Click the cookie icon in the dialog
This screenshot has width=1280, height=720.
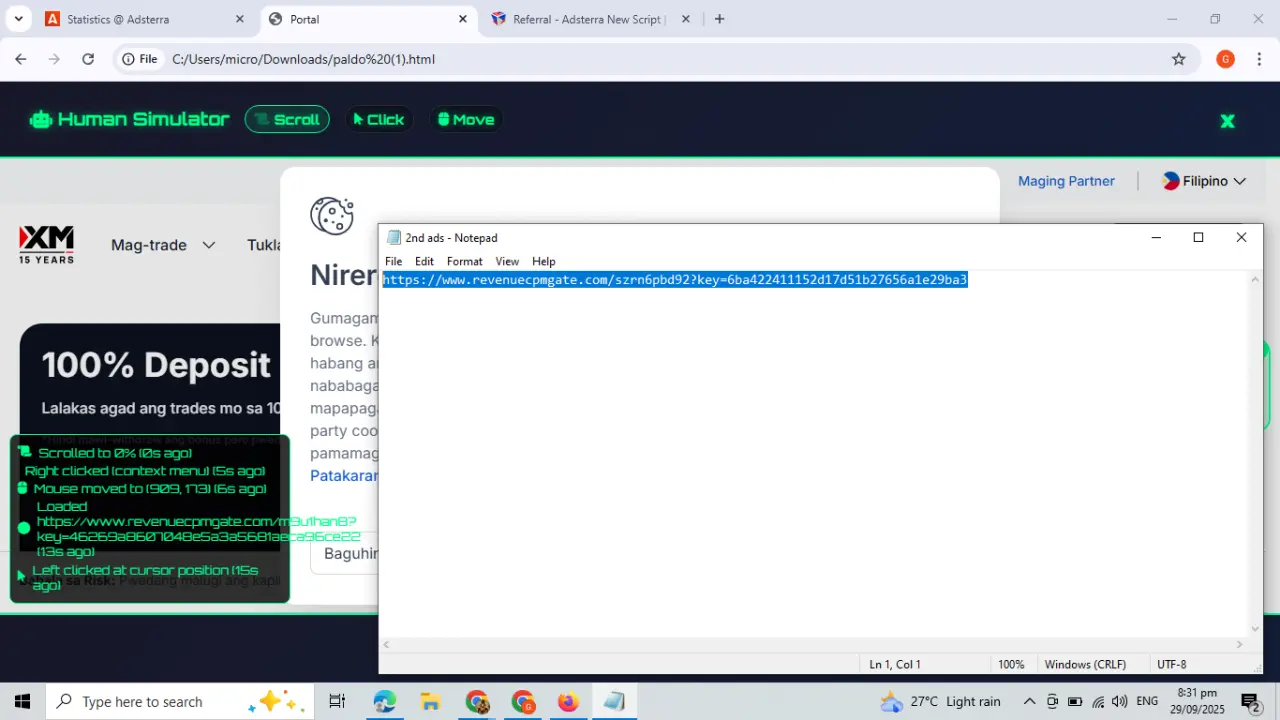pyautogui.click(x=332, y=216)
